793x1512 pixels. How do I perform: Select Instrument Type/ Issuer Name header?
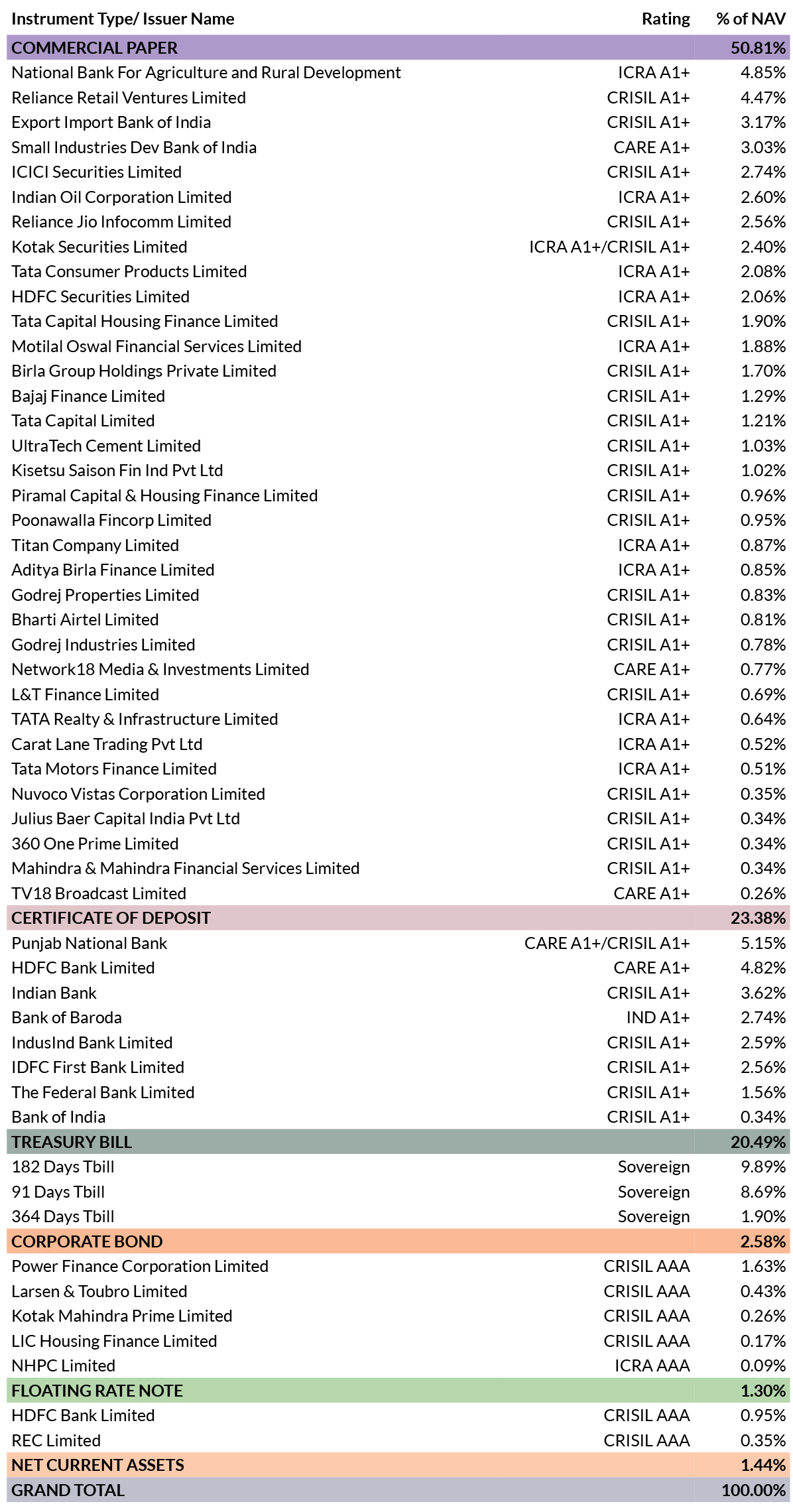click(123, 19)
